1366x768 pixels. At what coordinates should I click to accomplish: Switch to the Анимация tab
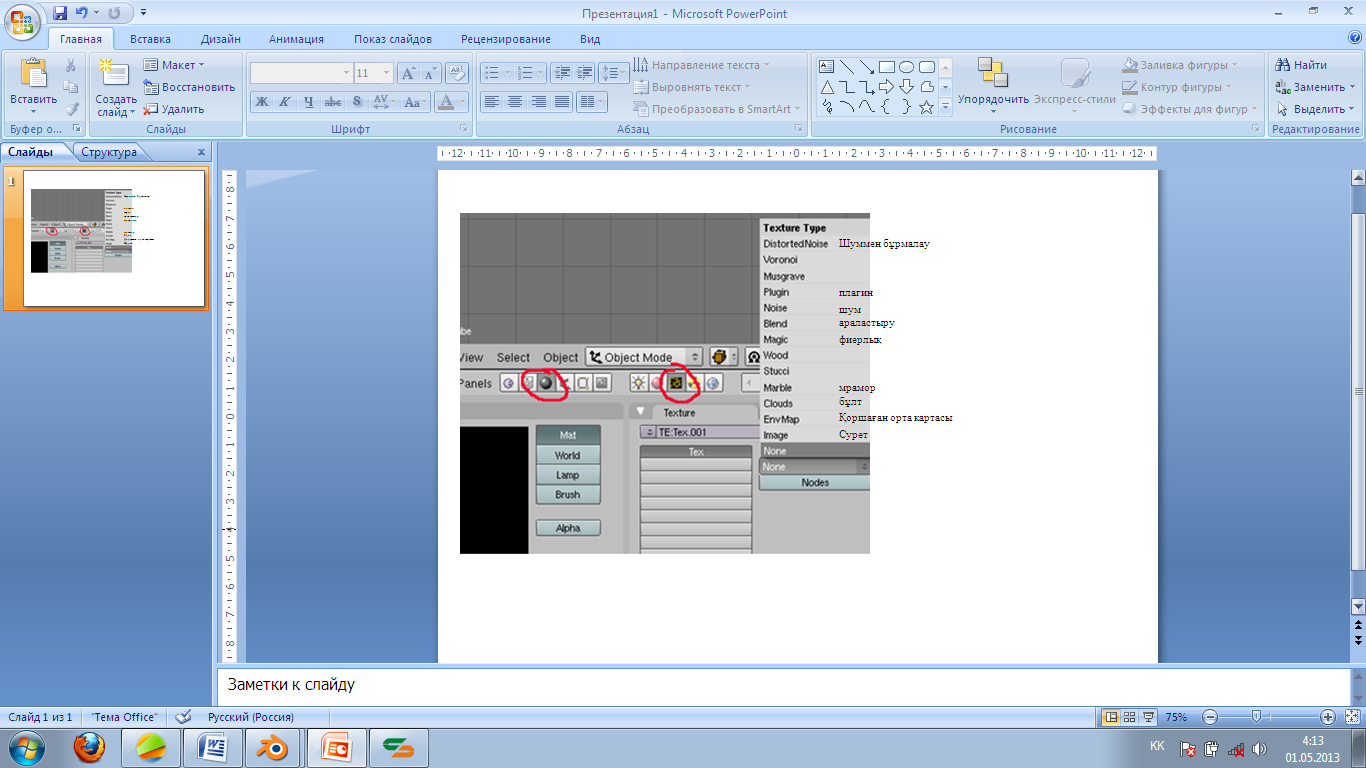point(296,39)
